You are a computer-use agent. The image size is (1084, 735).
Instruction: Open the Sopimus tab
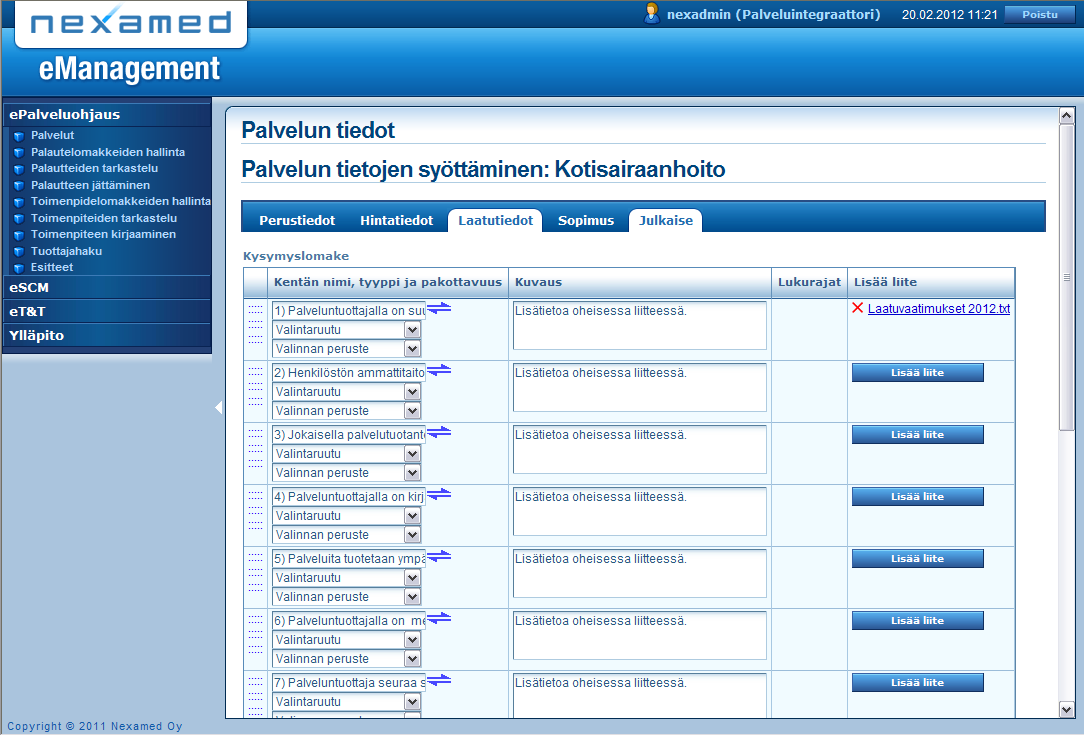point(586,221)
